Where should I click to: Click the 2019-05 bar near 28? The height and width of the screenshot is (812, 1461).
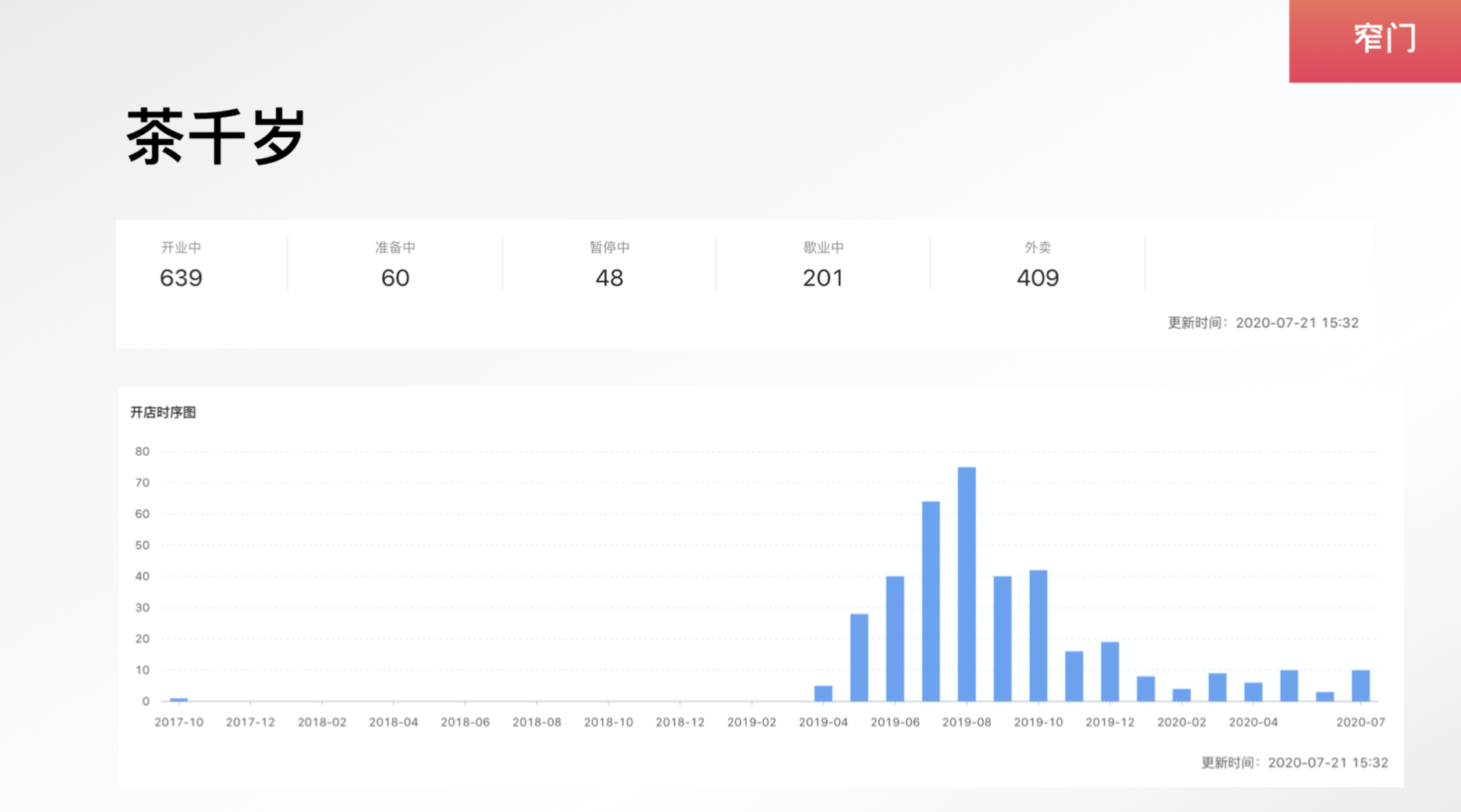point(859,657)
